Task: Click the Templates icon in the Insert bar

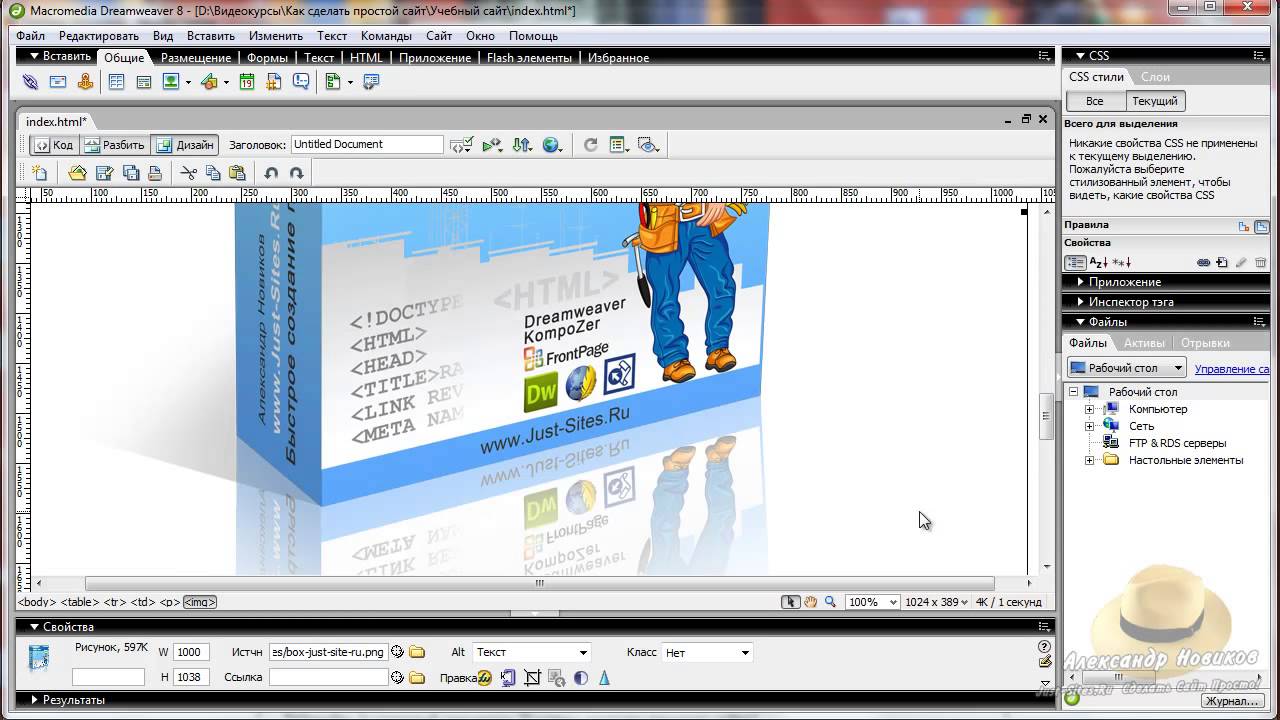Action: coord(333,82)
